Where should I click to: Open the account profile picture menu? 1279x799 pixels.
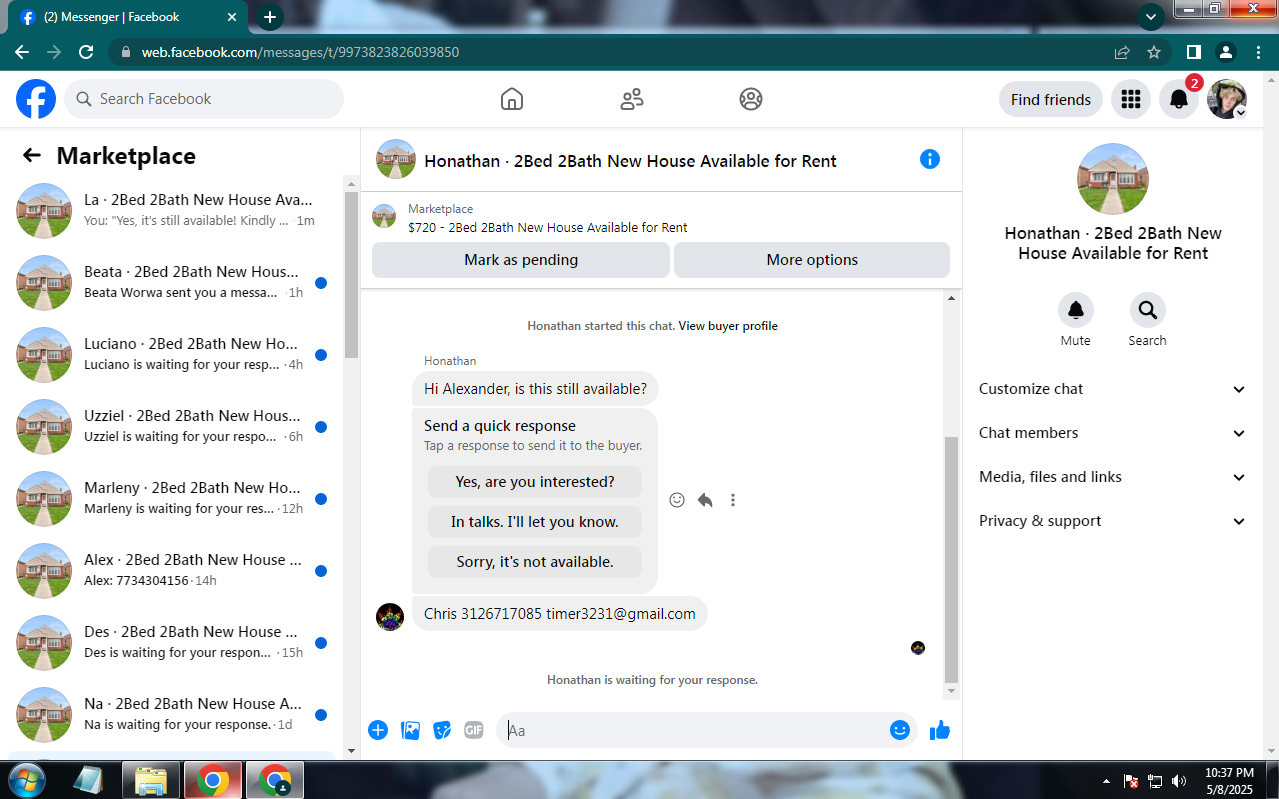1227,99
